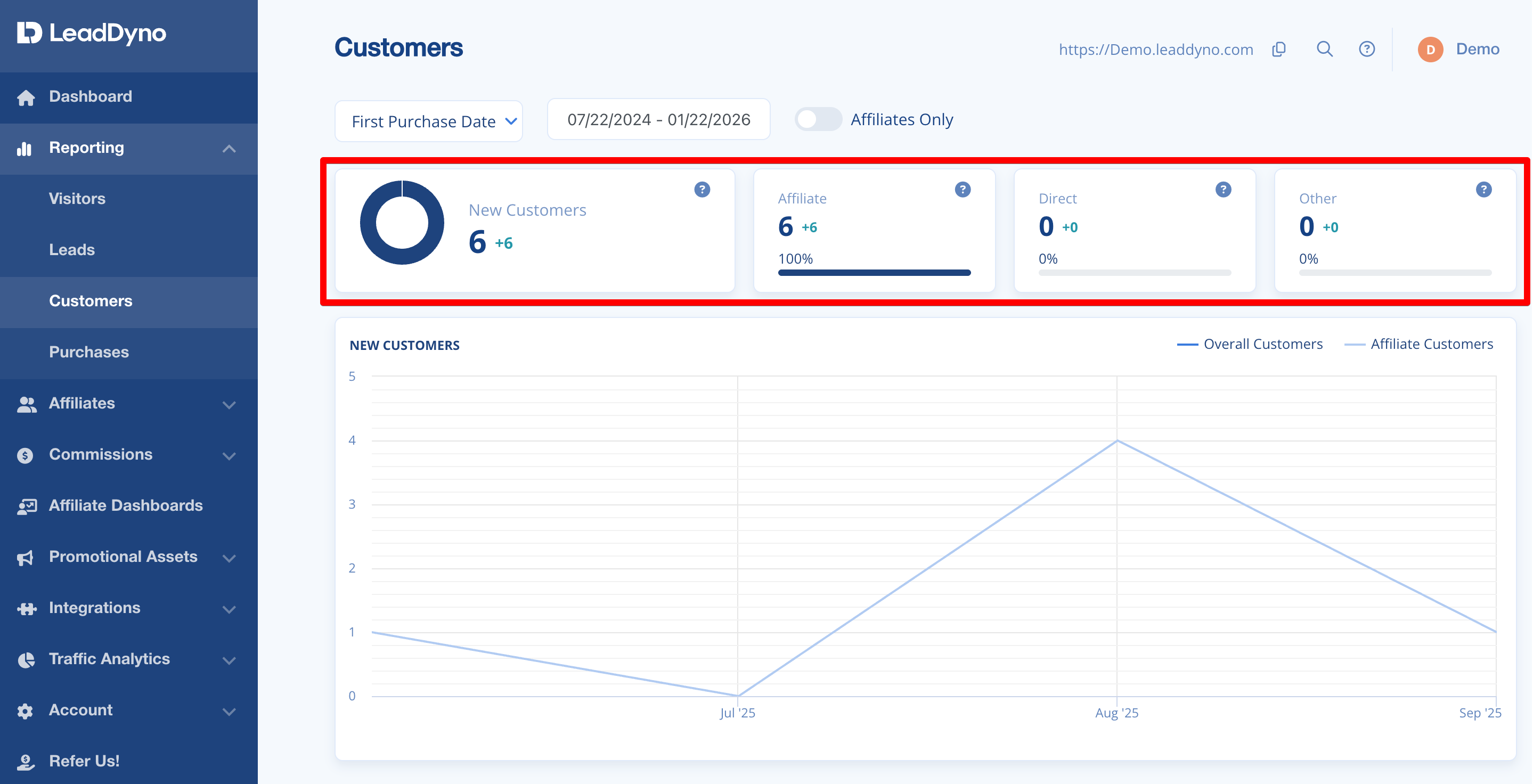Click the LeadDyno logo

coord(91,34)
